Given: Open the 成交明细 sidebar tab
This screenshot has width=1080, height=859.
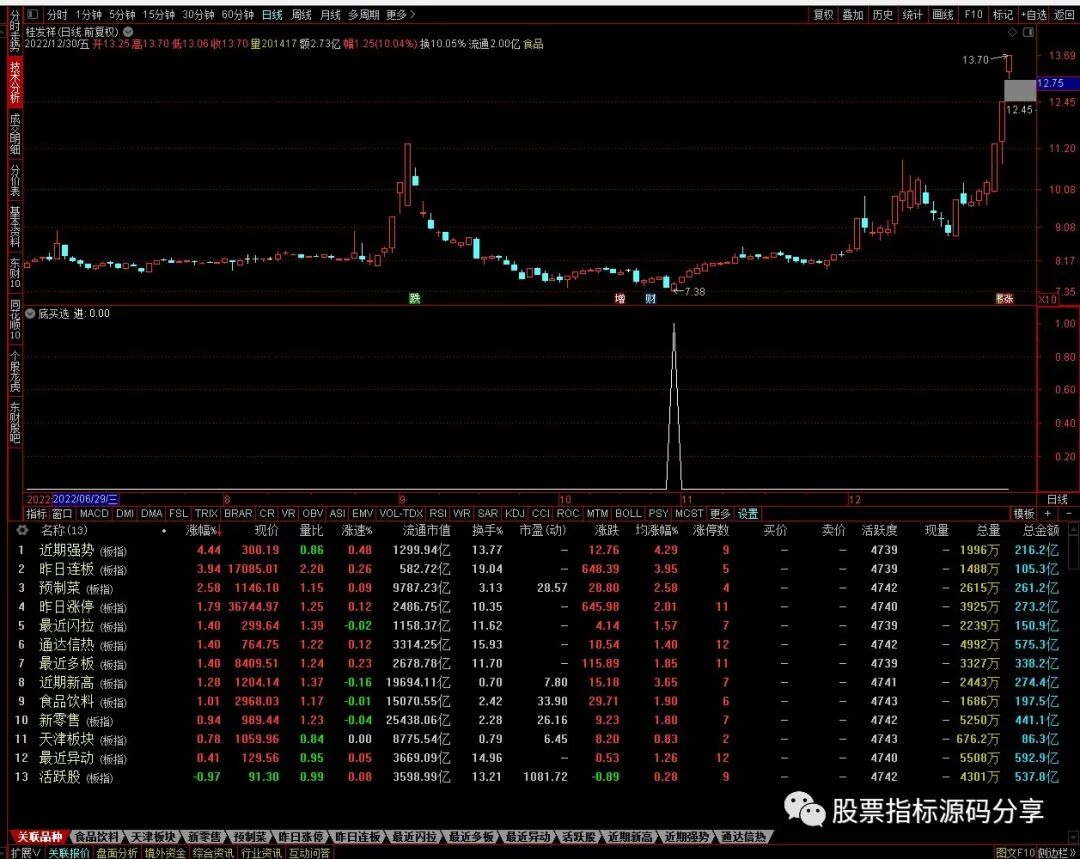Looking at the screenshot, I should 15,134.
